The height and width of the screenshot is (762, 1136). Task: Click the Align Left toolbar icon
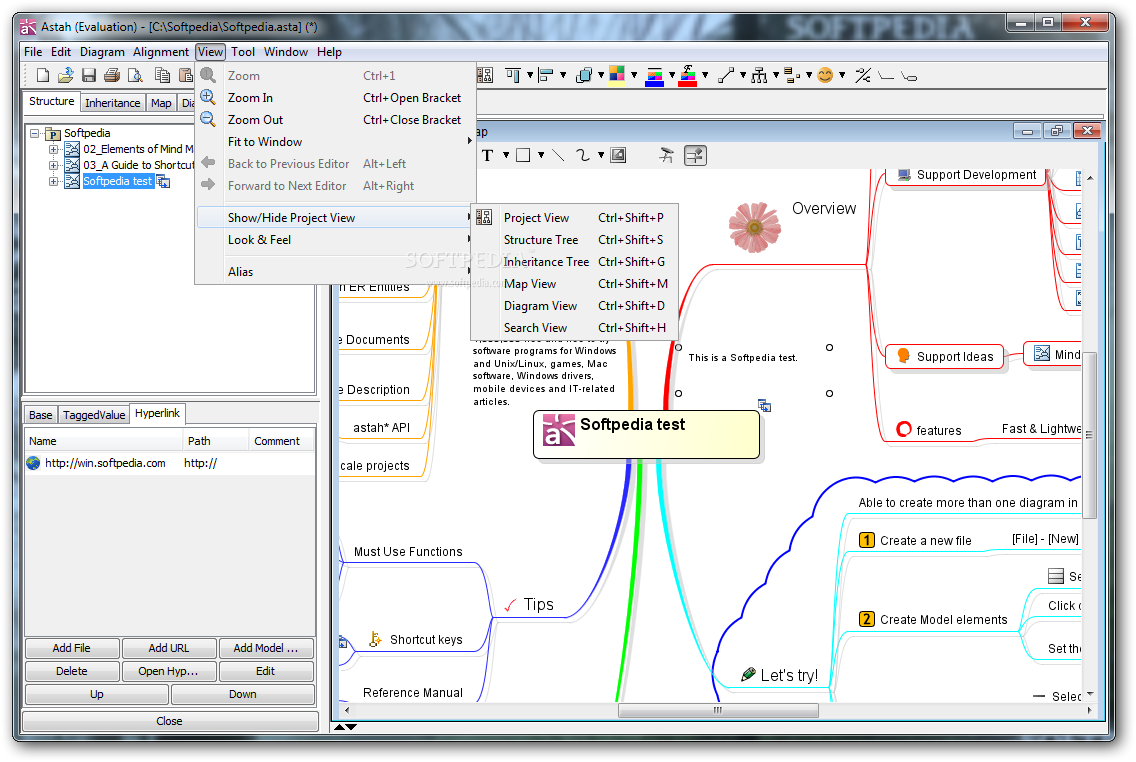pyautogui.click(x=546, y=75)
